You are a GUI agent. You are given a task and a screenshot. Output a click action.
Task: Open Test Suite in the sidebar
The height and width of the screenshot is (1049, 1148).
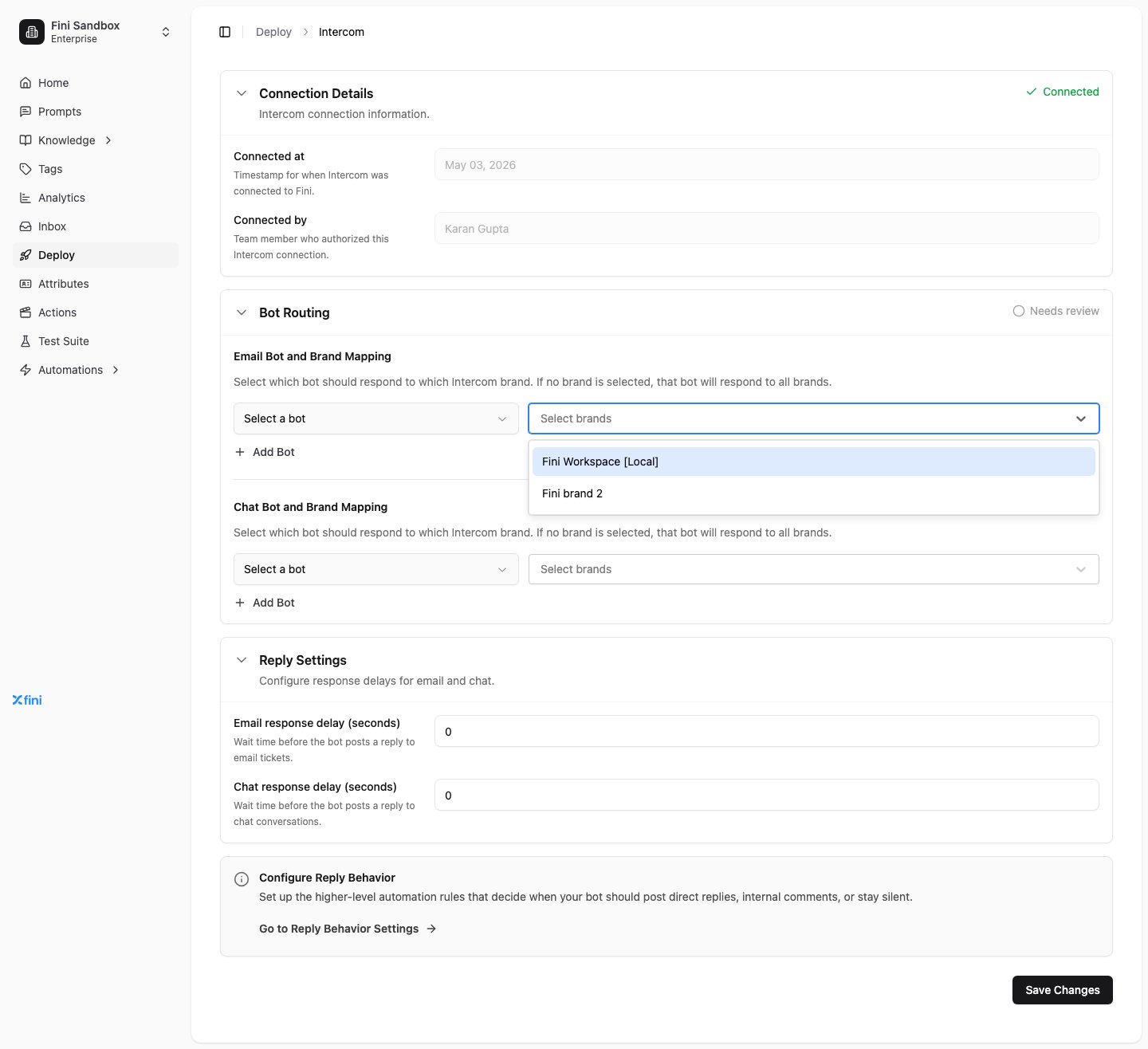point(96,341)
